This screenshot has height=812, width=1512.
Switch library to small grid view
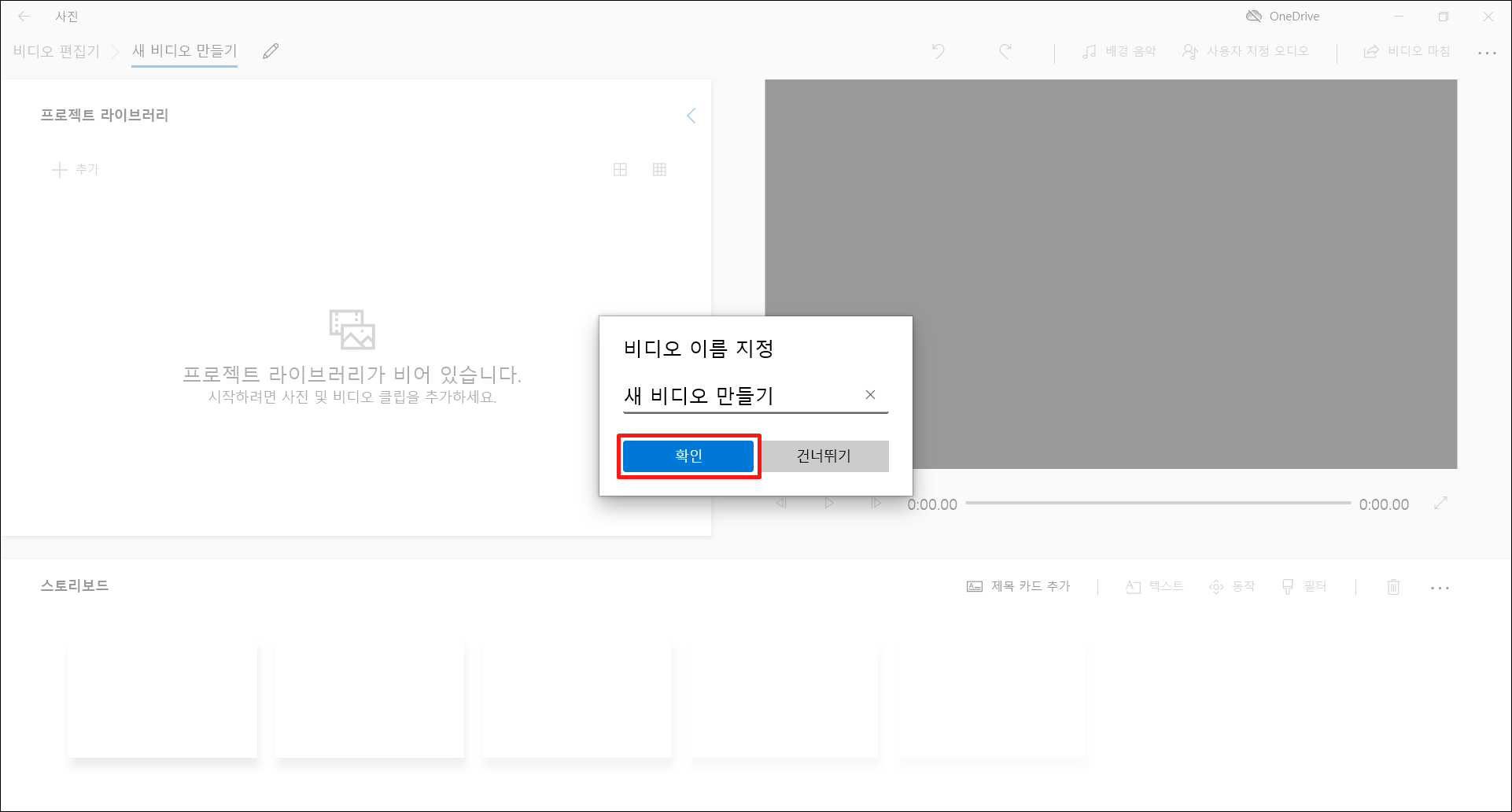pos(659,169)
